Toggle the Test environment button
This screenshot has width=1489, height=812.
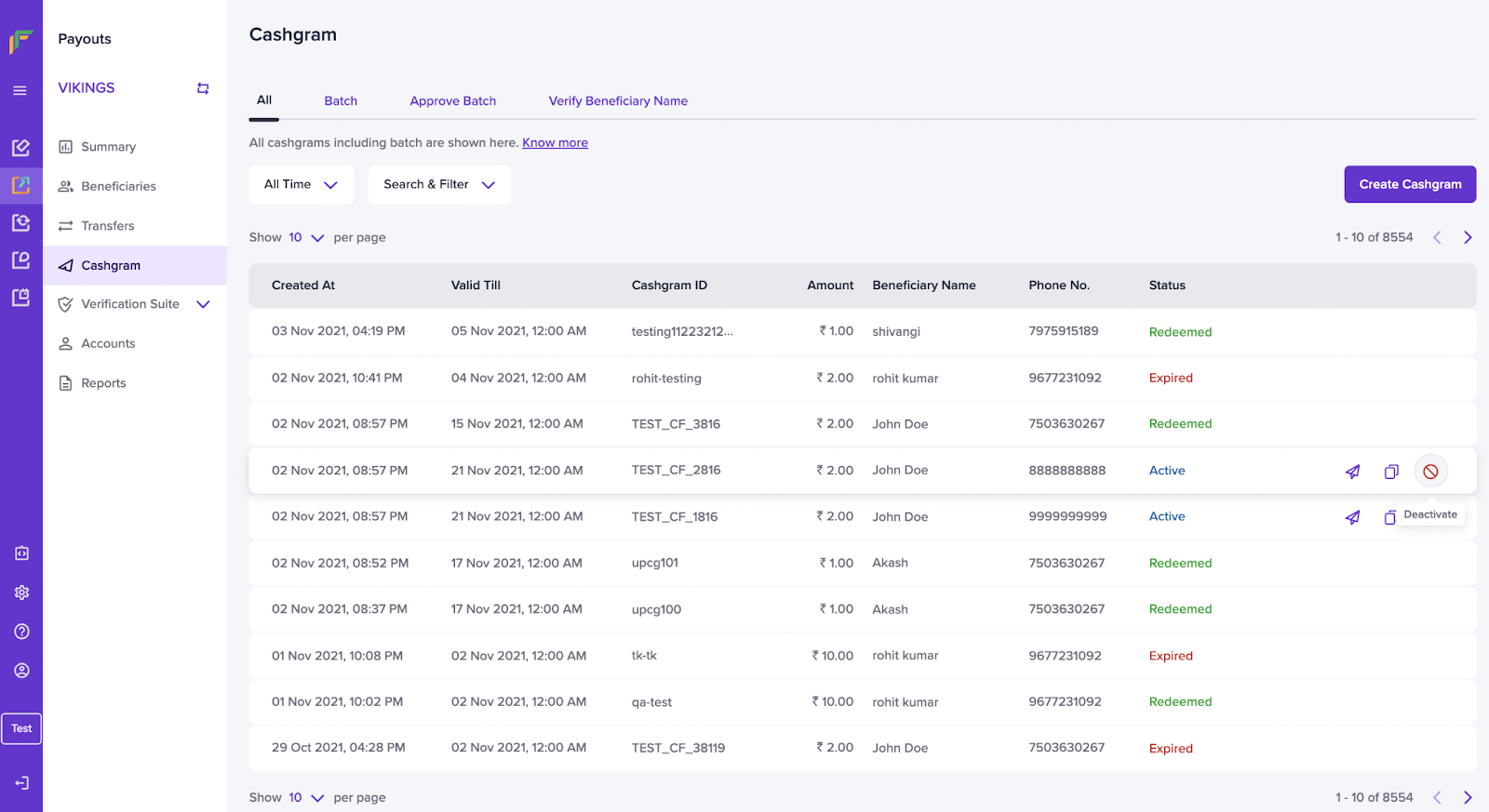pyautogui.click(x=21, y=729)
